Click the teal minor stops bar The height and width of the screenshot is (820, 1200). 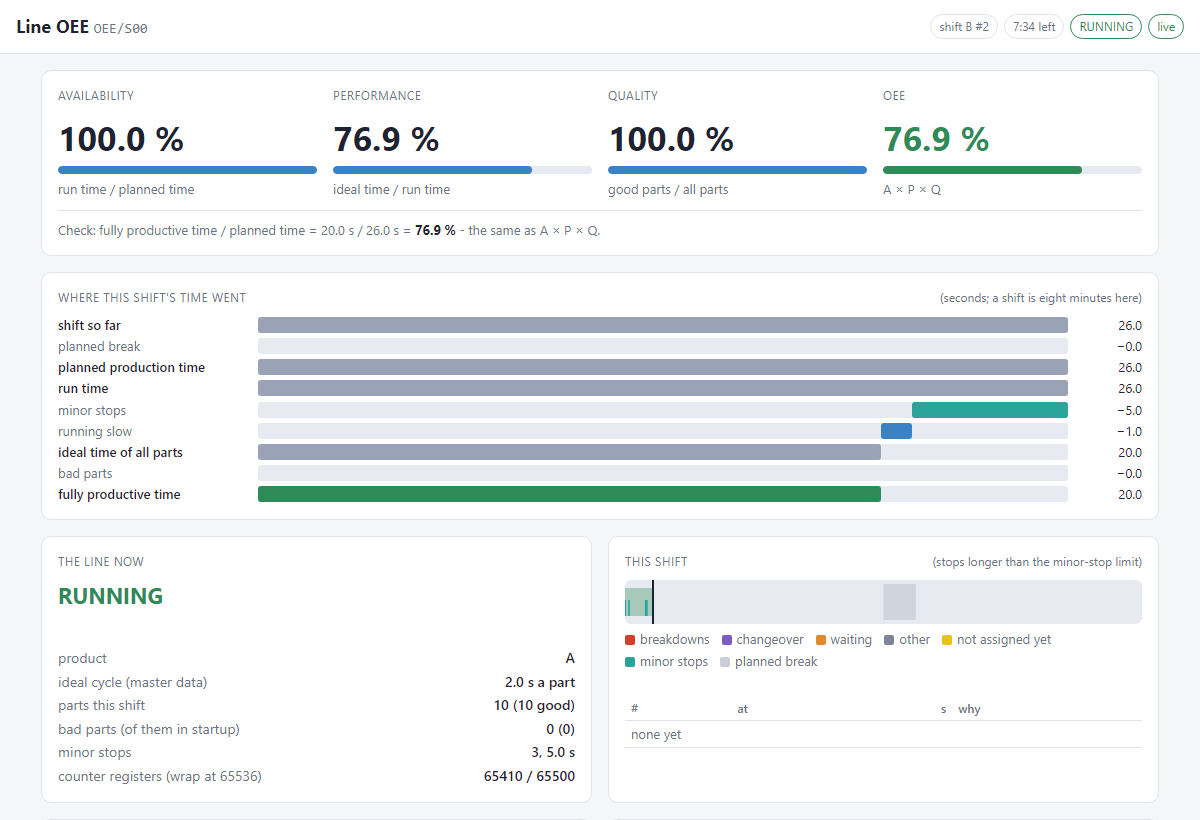990,410
